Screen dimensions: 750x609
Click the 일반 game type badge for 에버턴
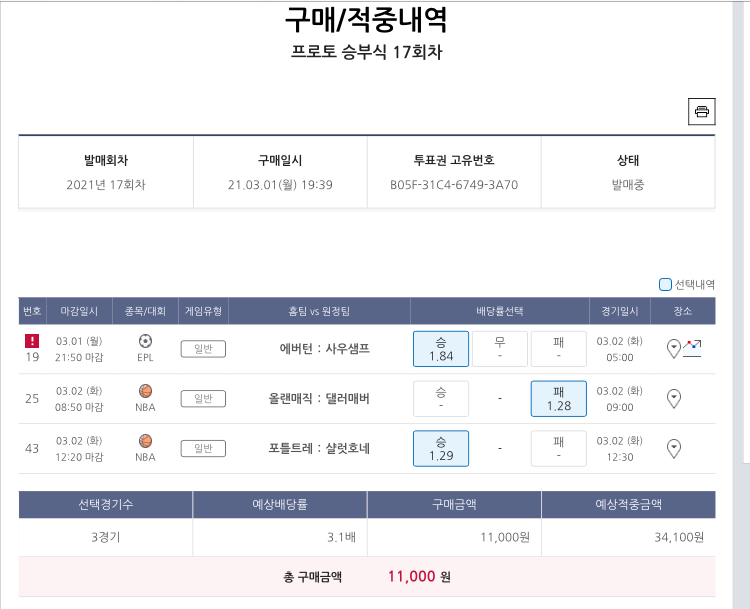[x=203, y=349]
